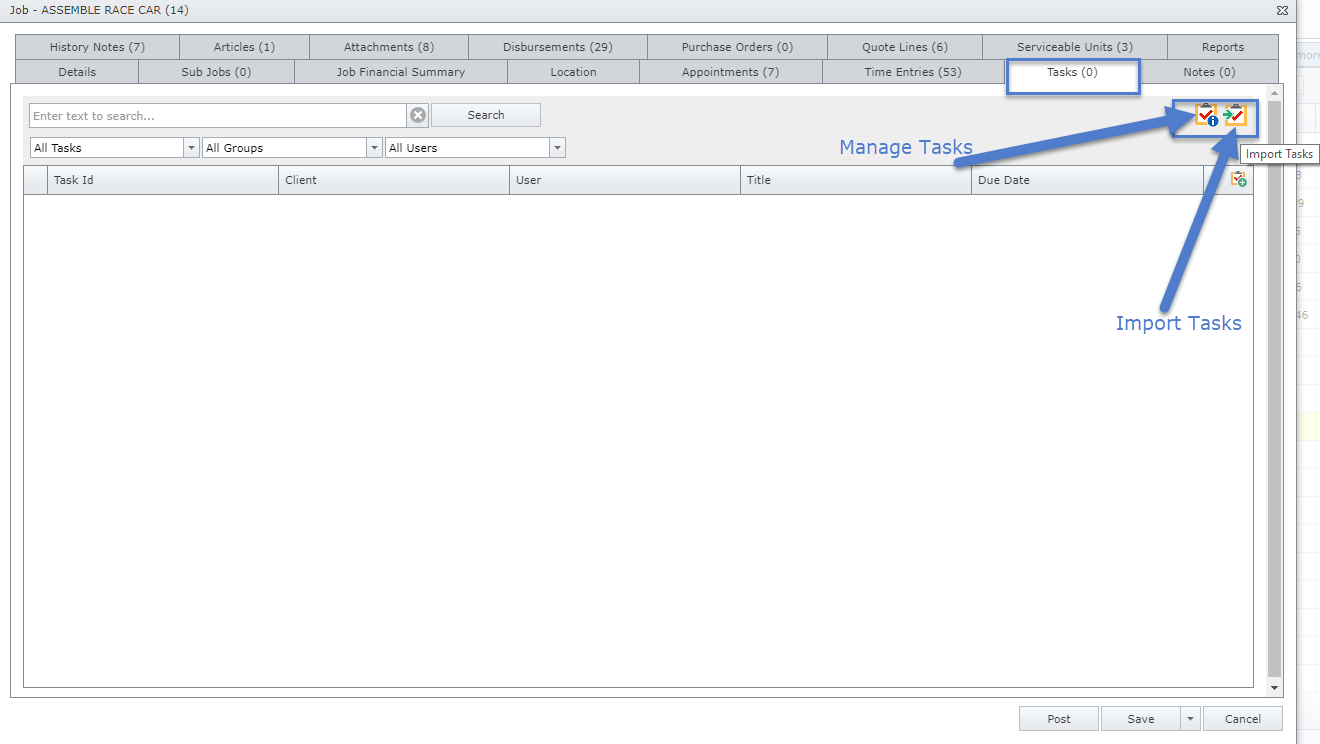The height and width of the screenshot is (744, 1320).
Task: Switch to the Time Entries tab
Action: point(912,72)
